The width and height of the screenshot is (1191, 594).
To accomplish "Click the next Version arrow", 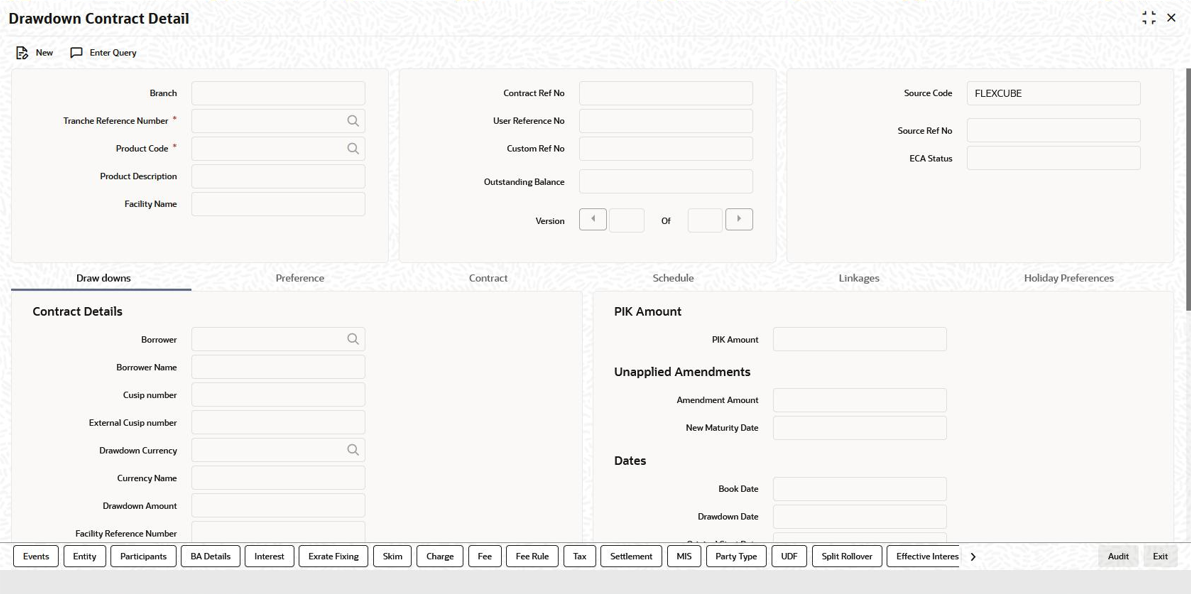I will tap(739, 219).
